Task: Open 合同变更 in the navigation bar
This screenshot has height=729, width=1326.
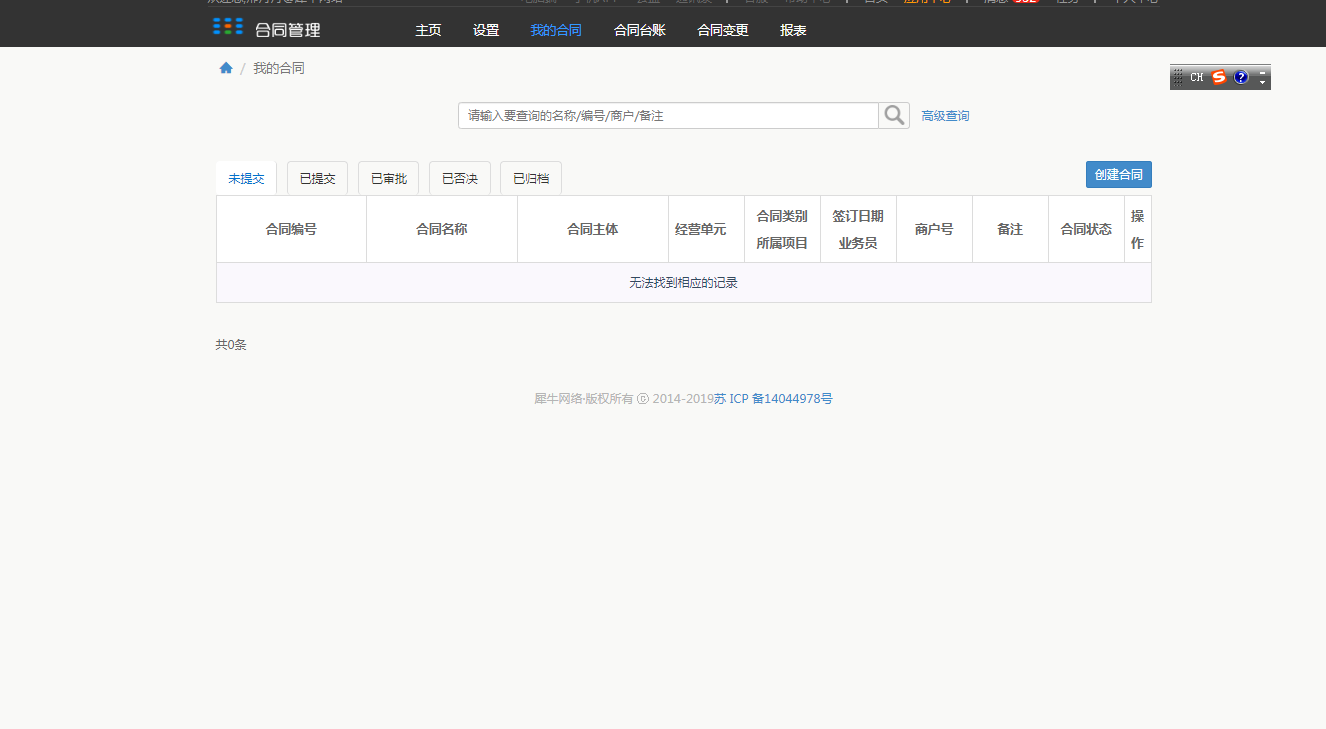Action: point(723,30)
